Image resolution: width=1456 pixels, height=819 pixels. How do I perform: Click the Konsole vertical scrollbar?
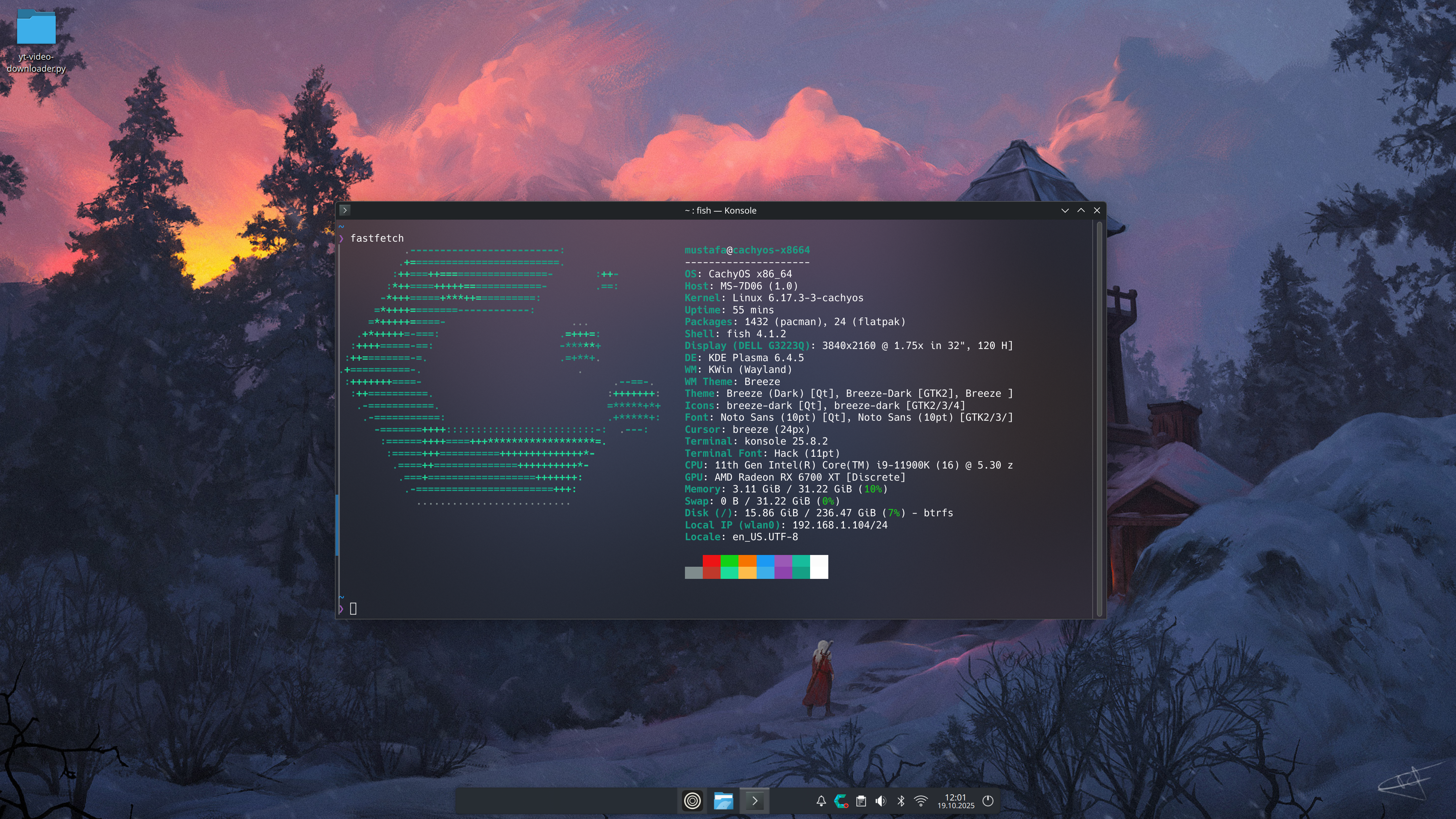tap(1099, 419)
